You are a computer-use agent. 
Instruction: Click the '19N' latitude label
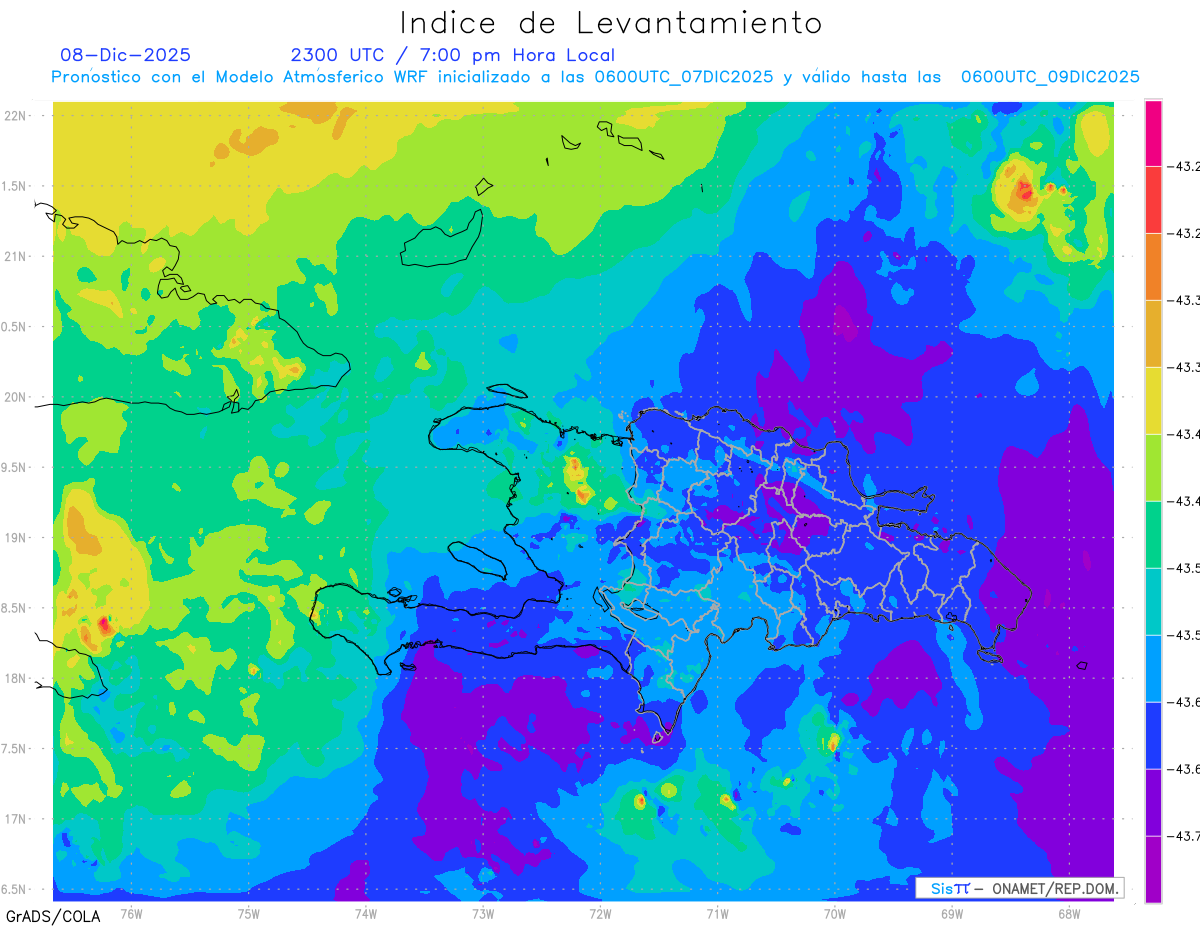pos(16,537)
